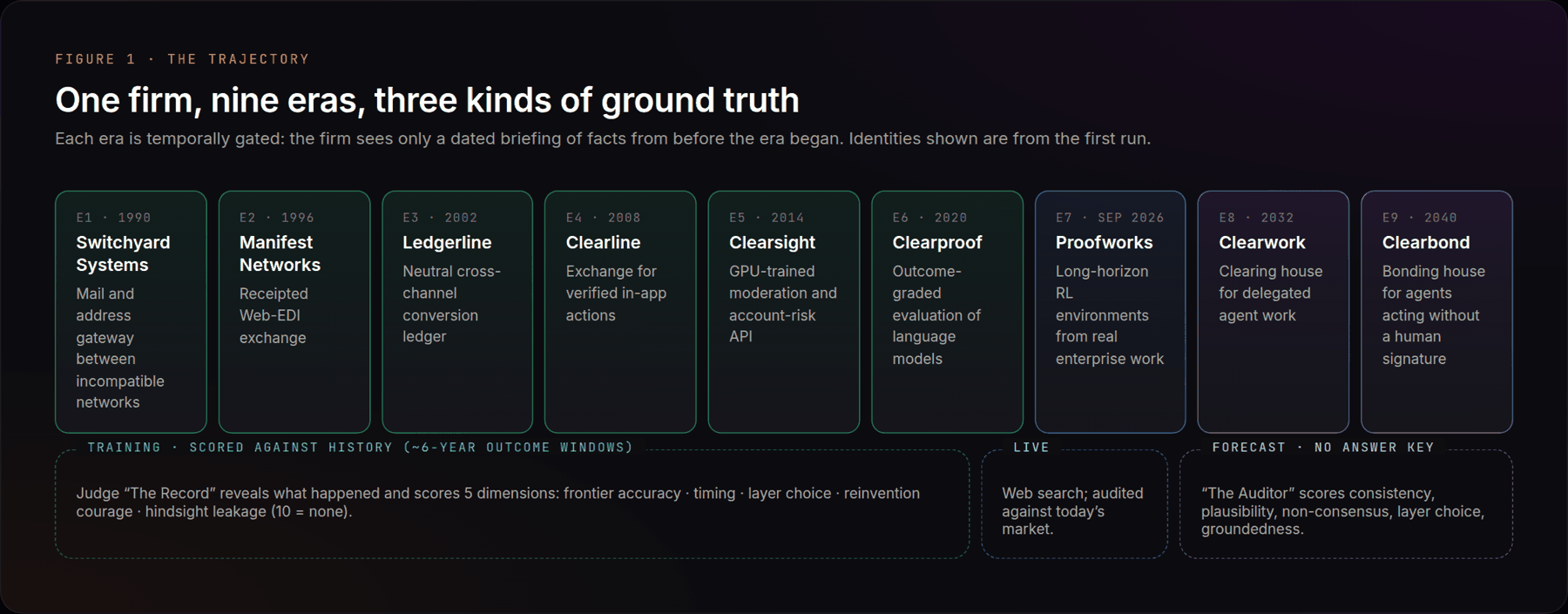This screenshot has height=614, width=1568.
Task: Click 'Web search; audited against today's market' text
Action: pyautogui.click(x=1072, y=511)
